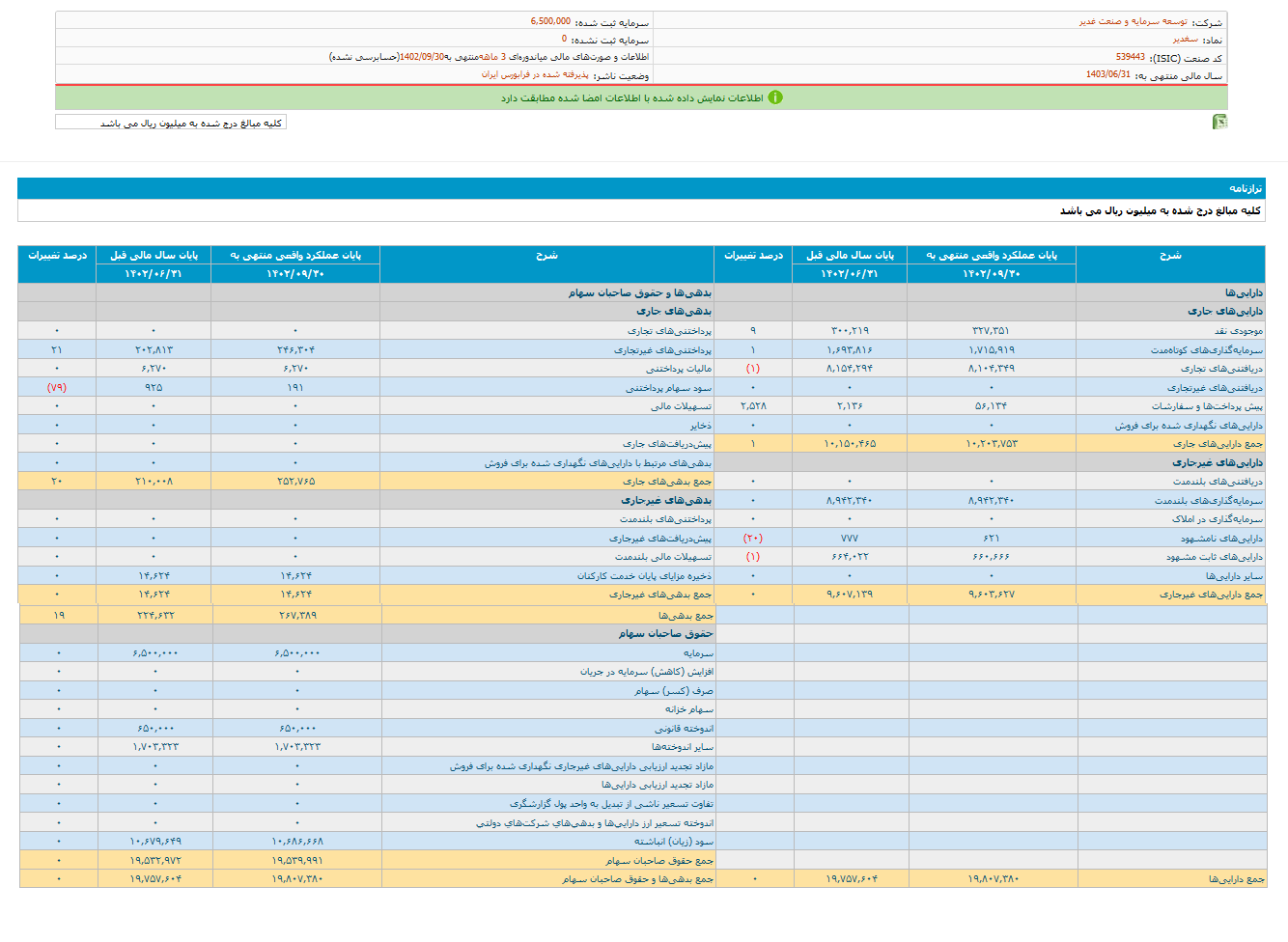Select the جمع بدهی‌ها total row label

pos(686,615)
